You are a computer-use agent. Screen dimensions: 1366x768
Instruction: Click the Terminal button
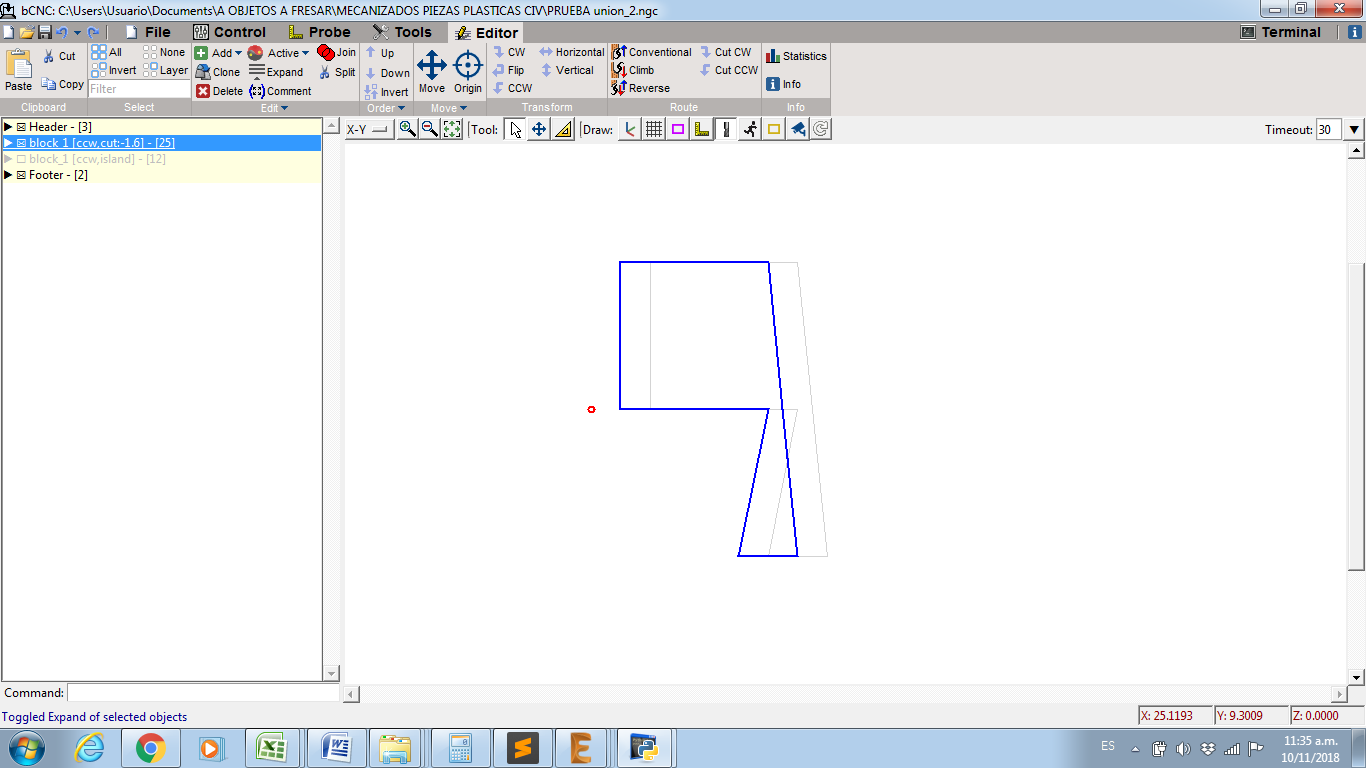pyautogui.click(x=1280, y=32)
